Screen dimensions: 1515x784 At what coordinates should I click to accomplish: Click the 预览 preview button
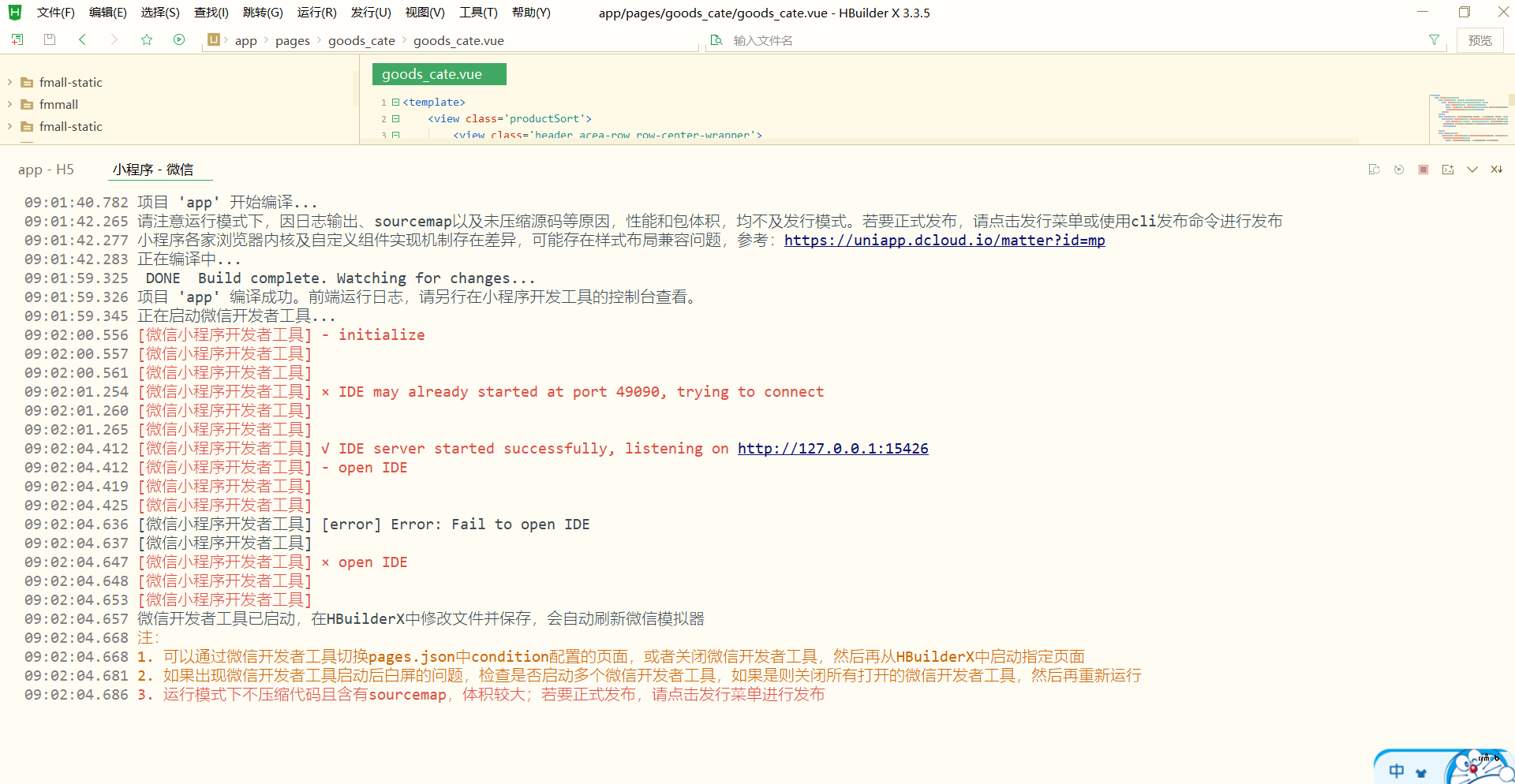1479,40
